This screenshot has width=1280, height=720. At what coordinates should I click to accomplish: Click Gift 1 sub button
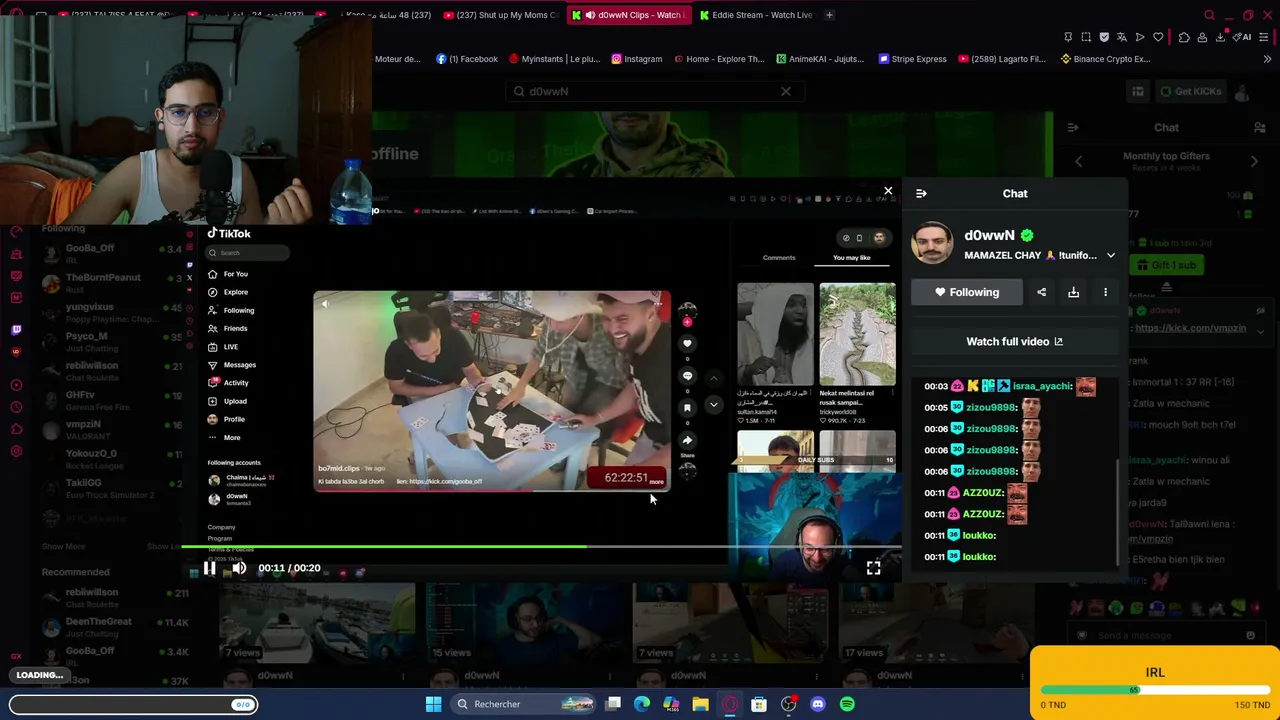[x=1166, y=265]
